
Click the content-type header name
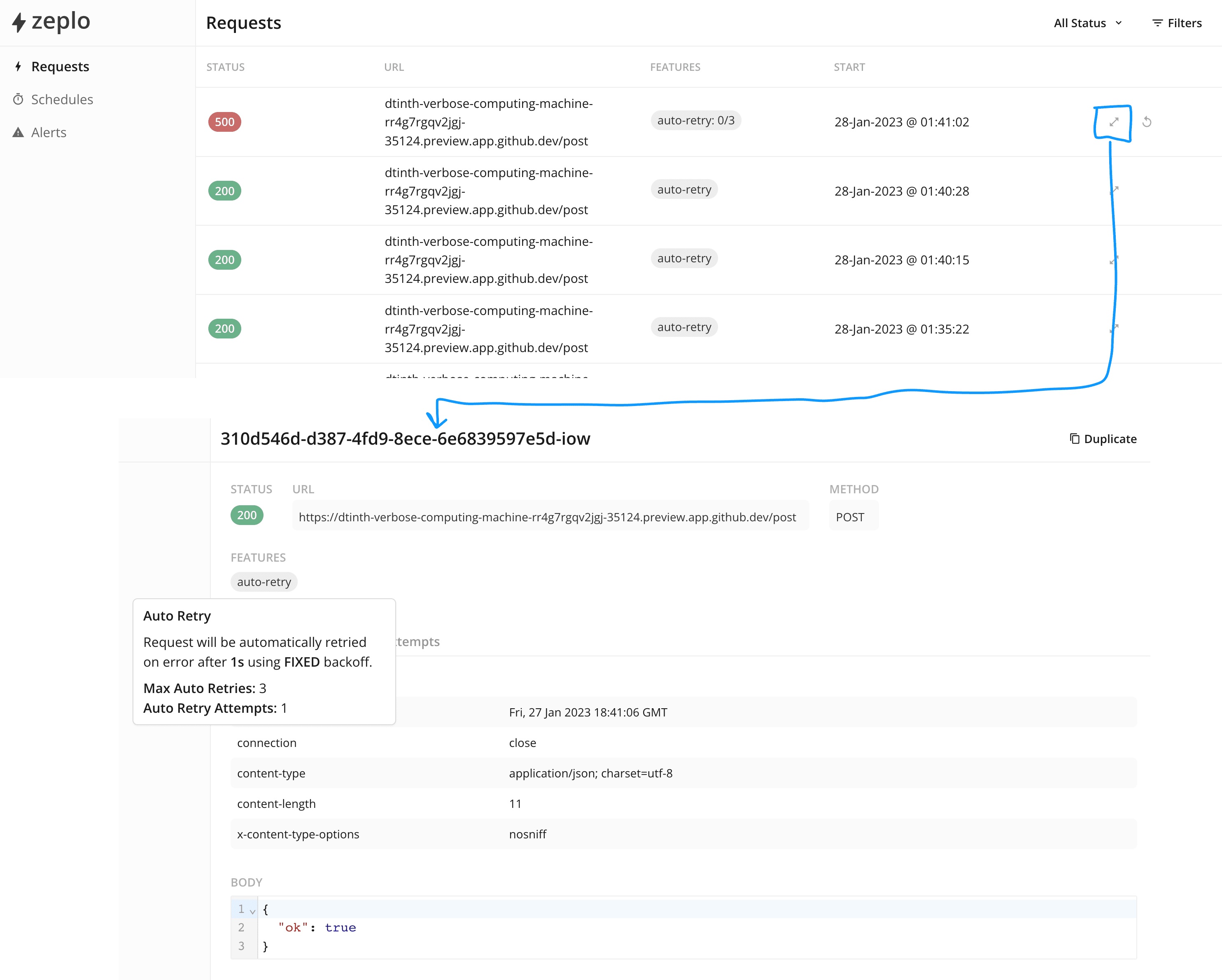271,773
